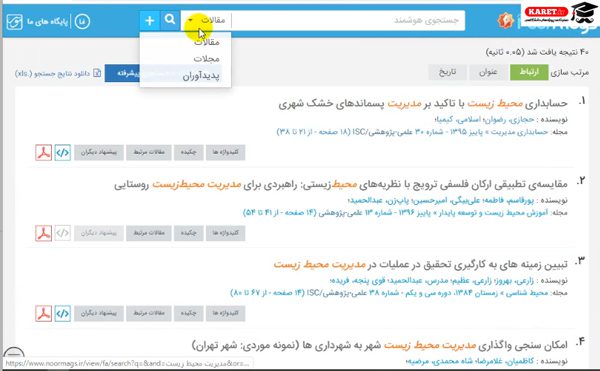The height and width of the screenshot is (371, 600).
Task: Open second article title مقایسه‌ی تطبیقی ارکان فلسفی
Action: point(341,184)
